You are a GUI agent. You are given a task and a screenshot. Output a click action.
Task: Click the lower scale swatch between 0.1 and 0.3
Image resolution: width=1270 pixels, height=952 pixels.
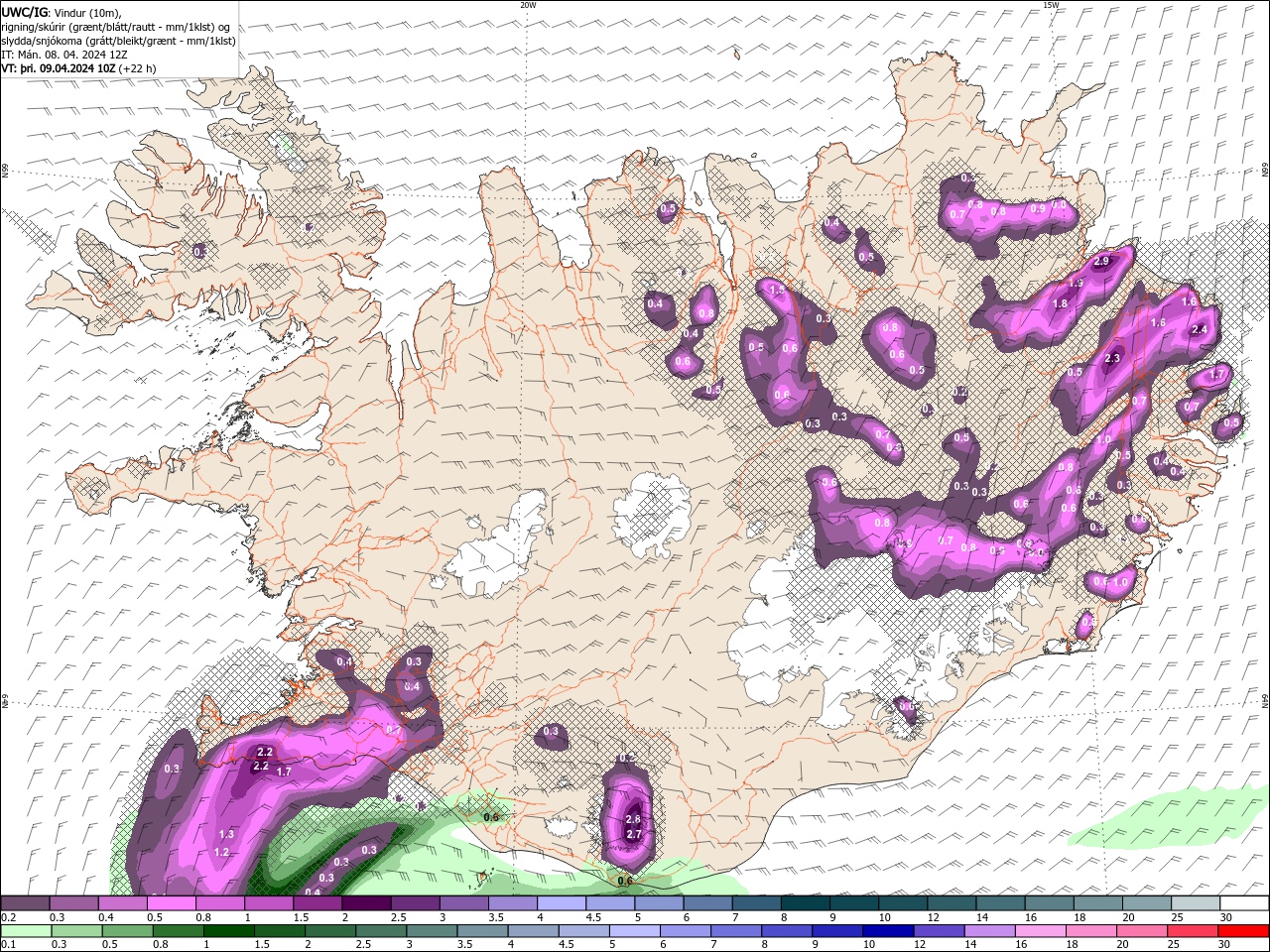(25, 931)
